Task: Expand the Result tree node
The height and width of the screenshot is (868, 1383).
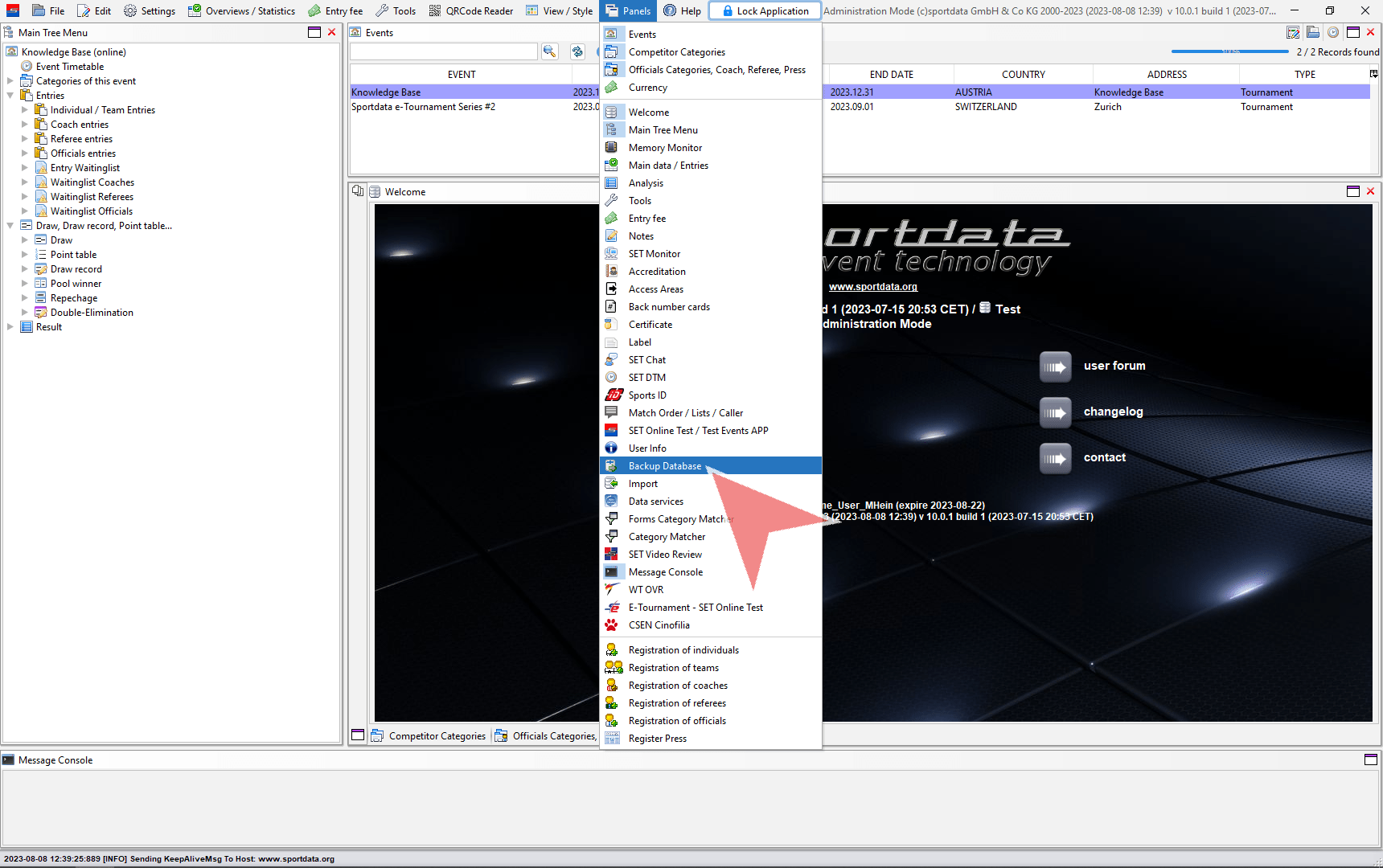Action: tap(10, 327)
